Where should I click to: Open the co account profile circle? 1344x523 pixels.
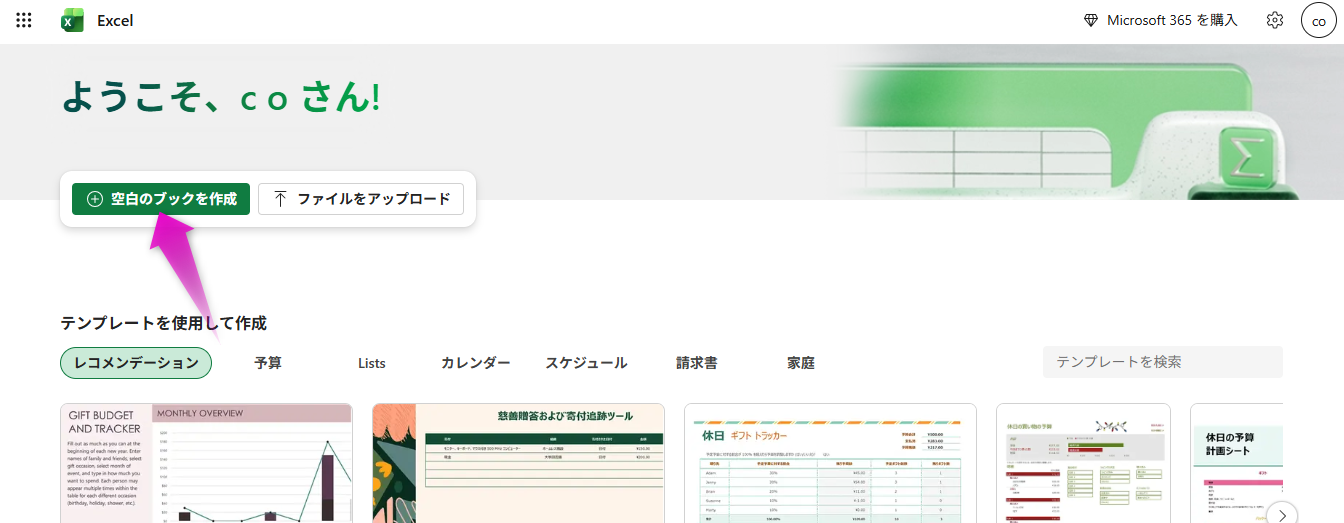pyautogui.click(x=1318, y=20)
